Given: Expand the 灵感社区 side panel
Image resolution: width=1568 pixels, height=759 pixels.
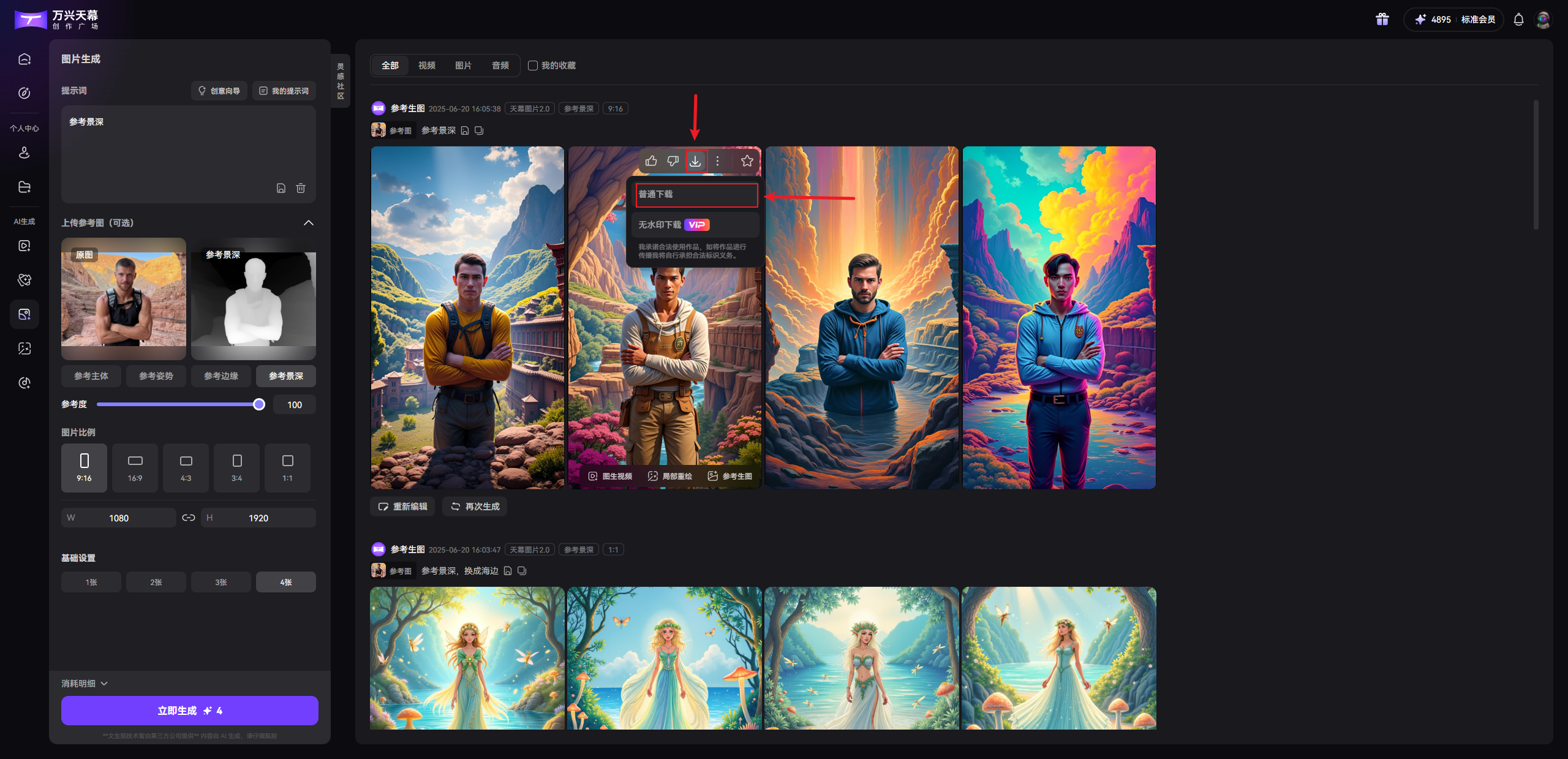Looking at the screenshot, I should [x=341, y=81].
